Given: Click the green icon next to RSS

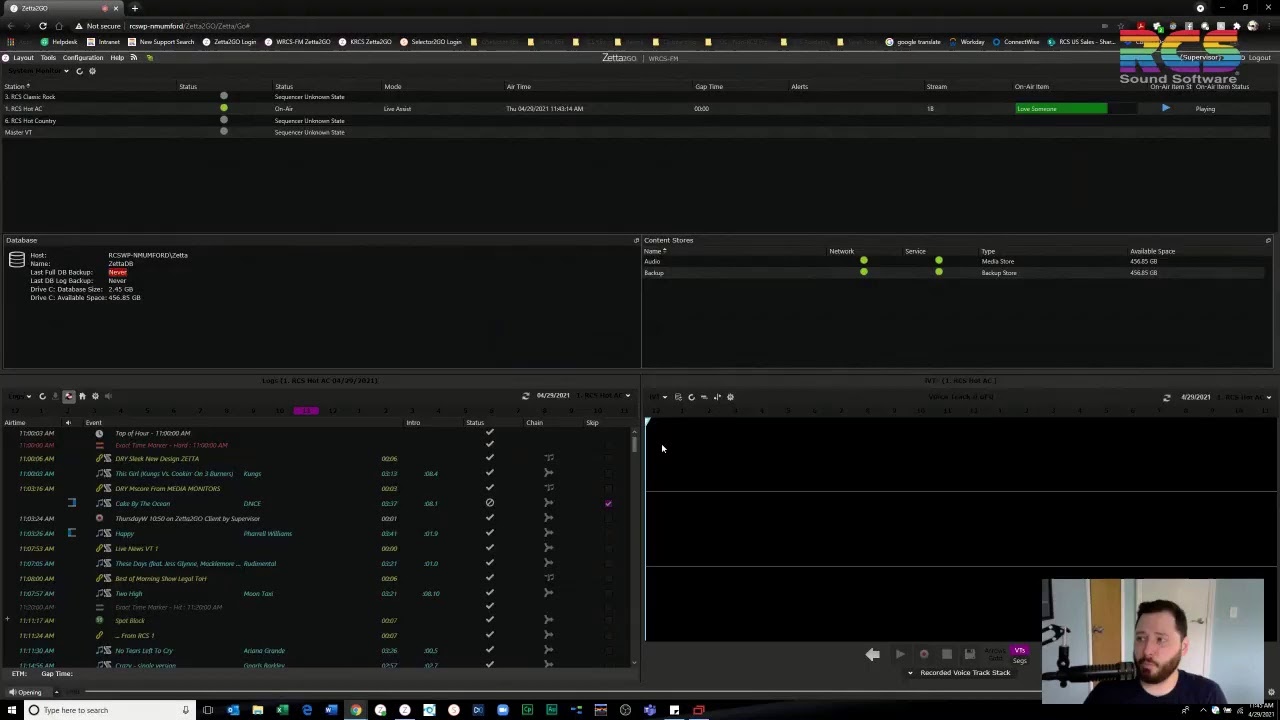Looking at the screenshot, I should click(x=149, y=58).
